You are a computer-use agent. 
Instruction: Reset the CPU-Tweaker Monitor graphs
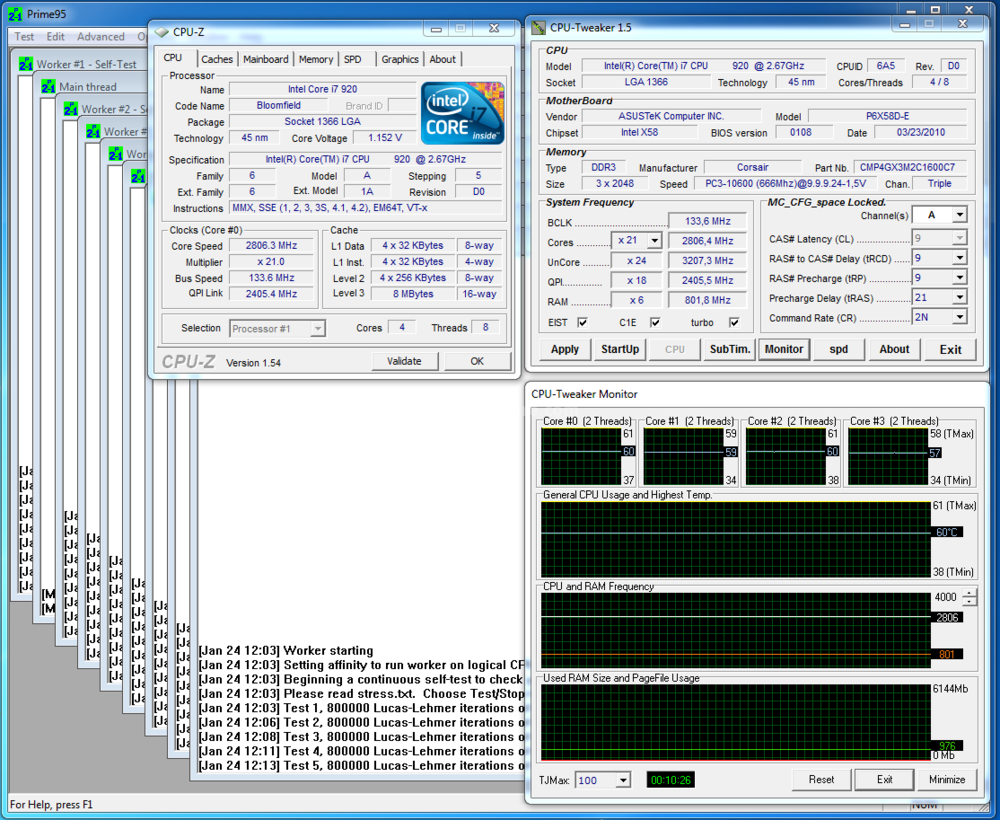[821, 780]
